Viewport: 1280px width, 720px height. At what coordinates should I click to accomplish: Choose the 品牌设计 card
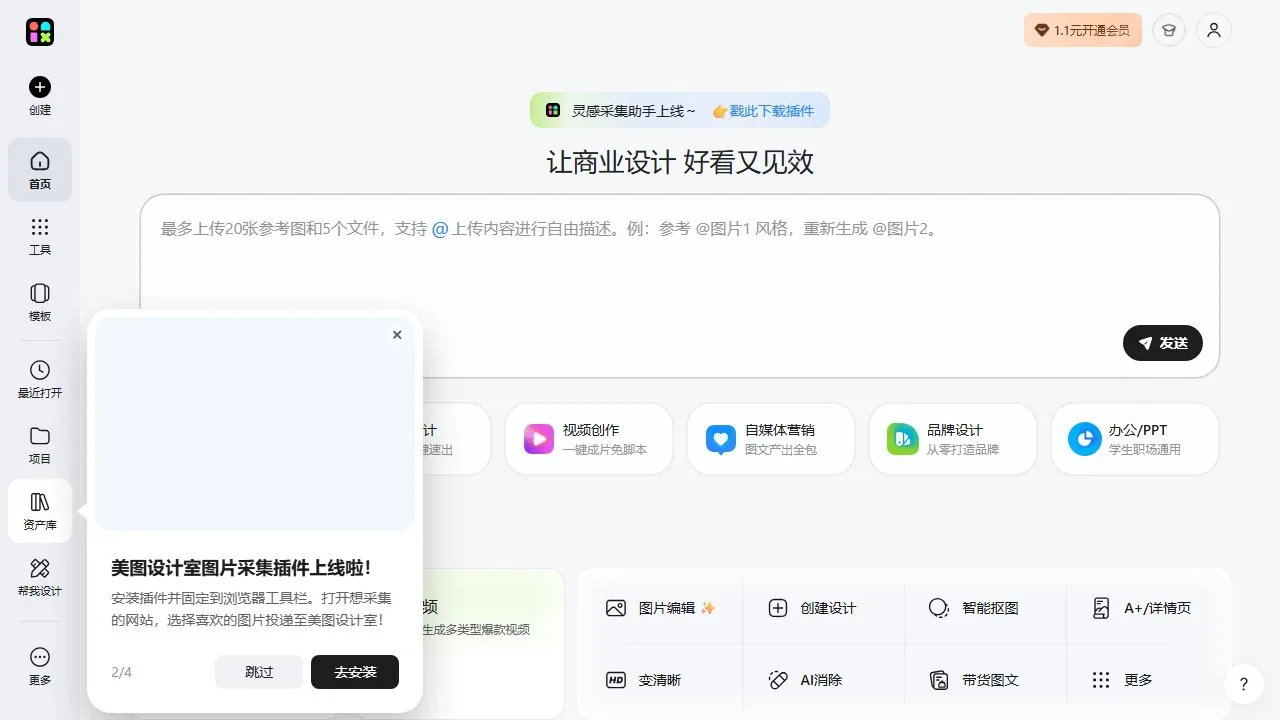click(x=953, y=439)
